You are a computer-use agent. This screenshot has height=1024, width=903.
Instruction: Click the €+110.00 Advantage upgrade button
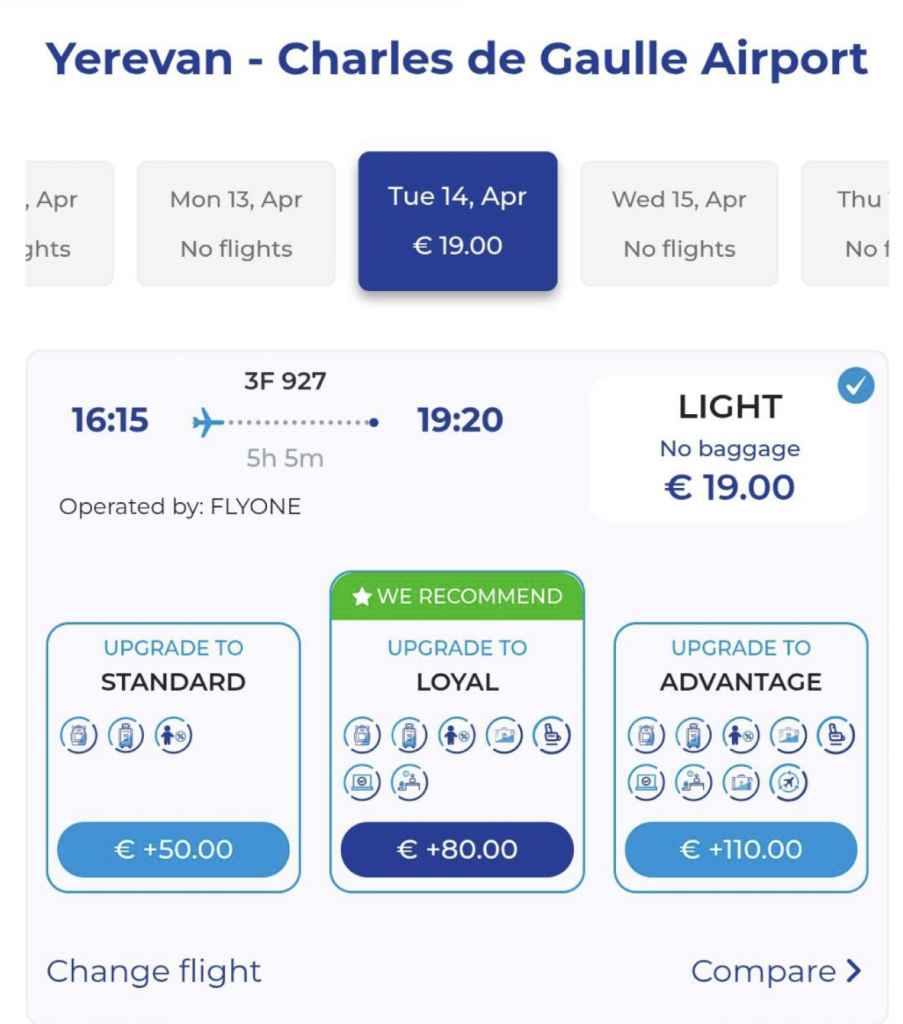(740, 850)
